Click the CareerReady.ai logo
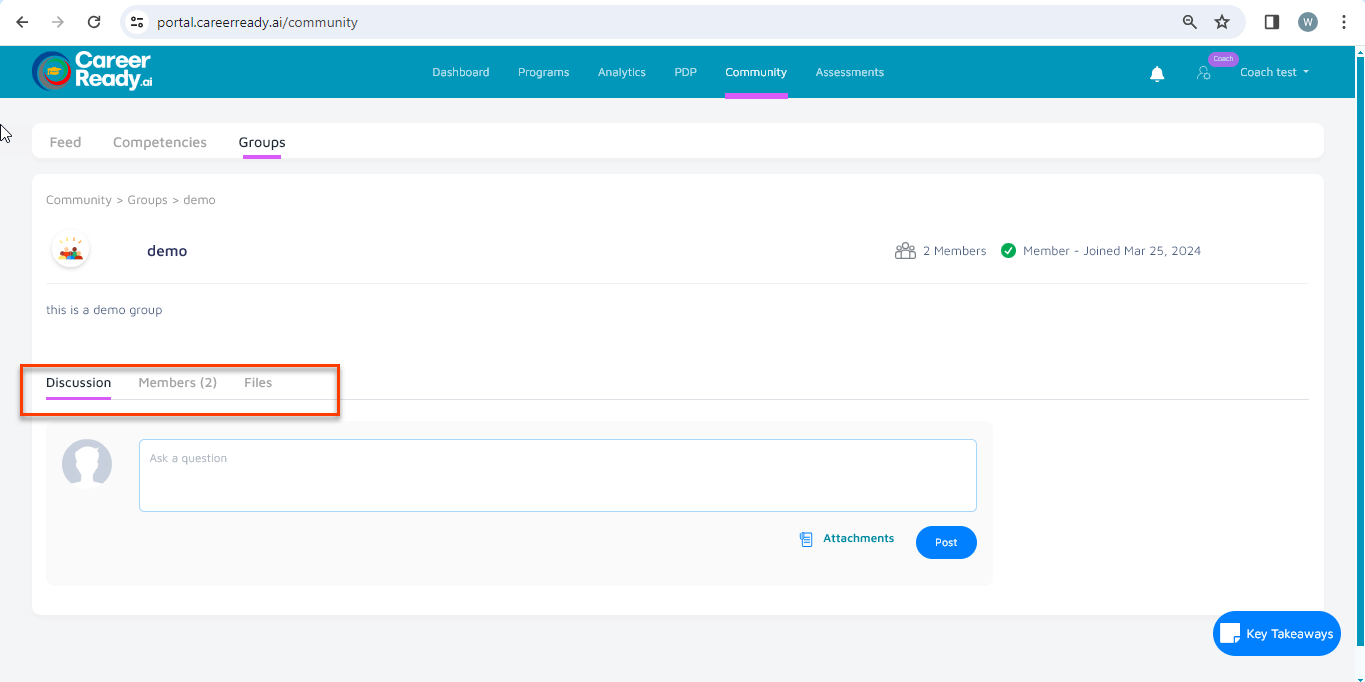This screenshot has width=1365, height=682. [x=92, y=71]
